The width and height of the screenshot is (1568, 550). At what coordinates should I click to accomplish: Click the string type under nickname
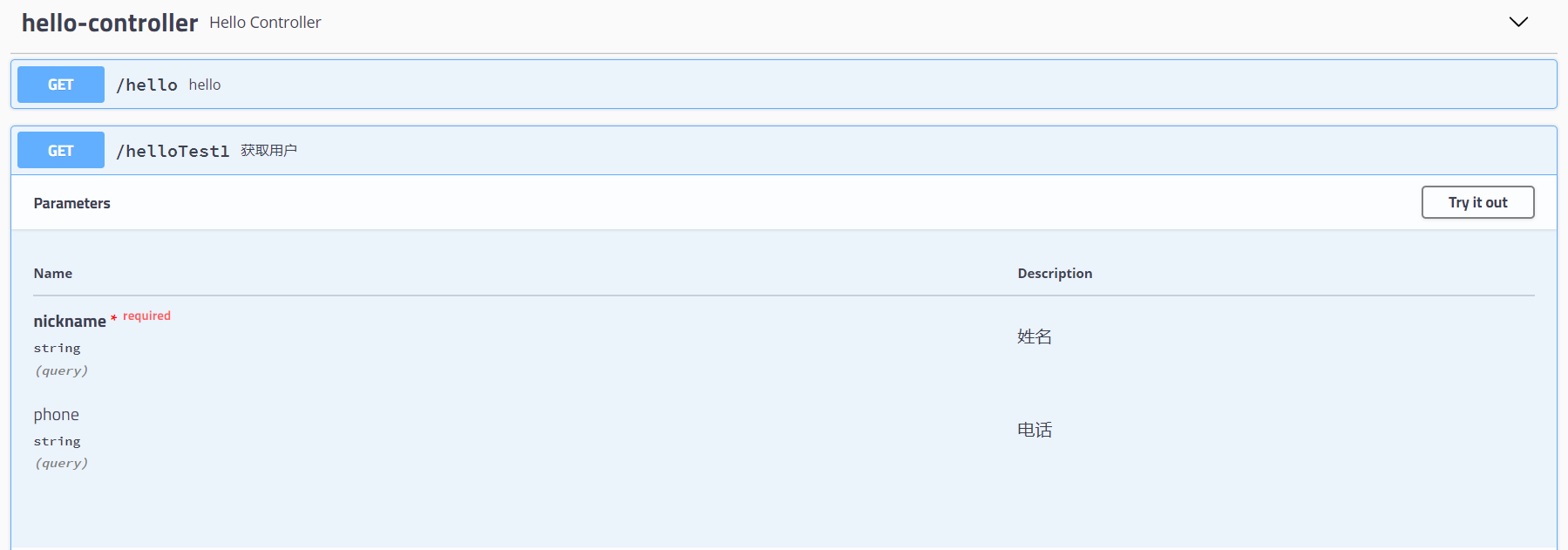[x=58, y=348]
